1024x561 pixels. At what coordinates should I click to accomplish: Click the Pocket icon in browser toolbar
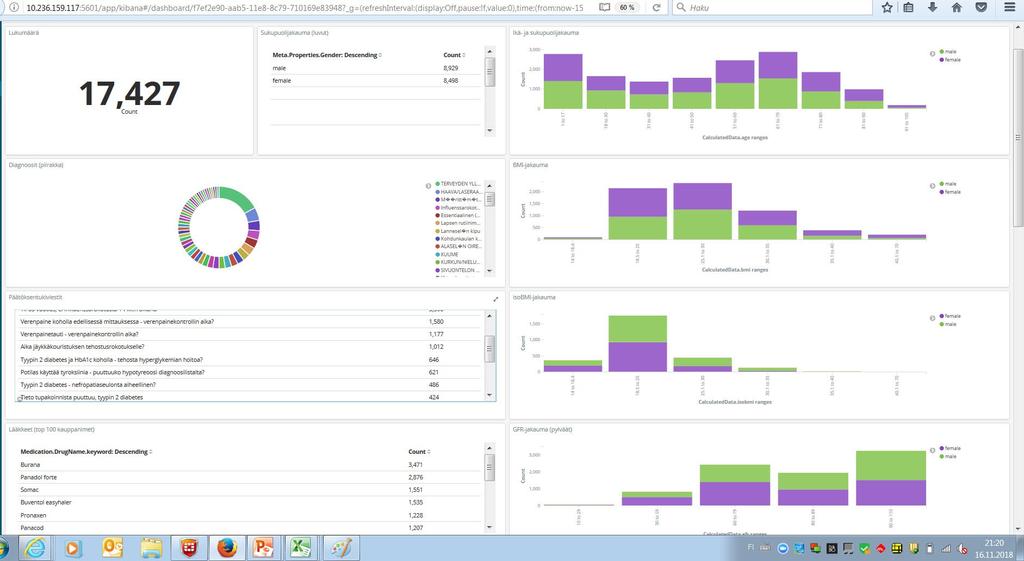tap(981, 7)
